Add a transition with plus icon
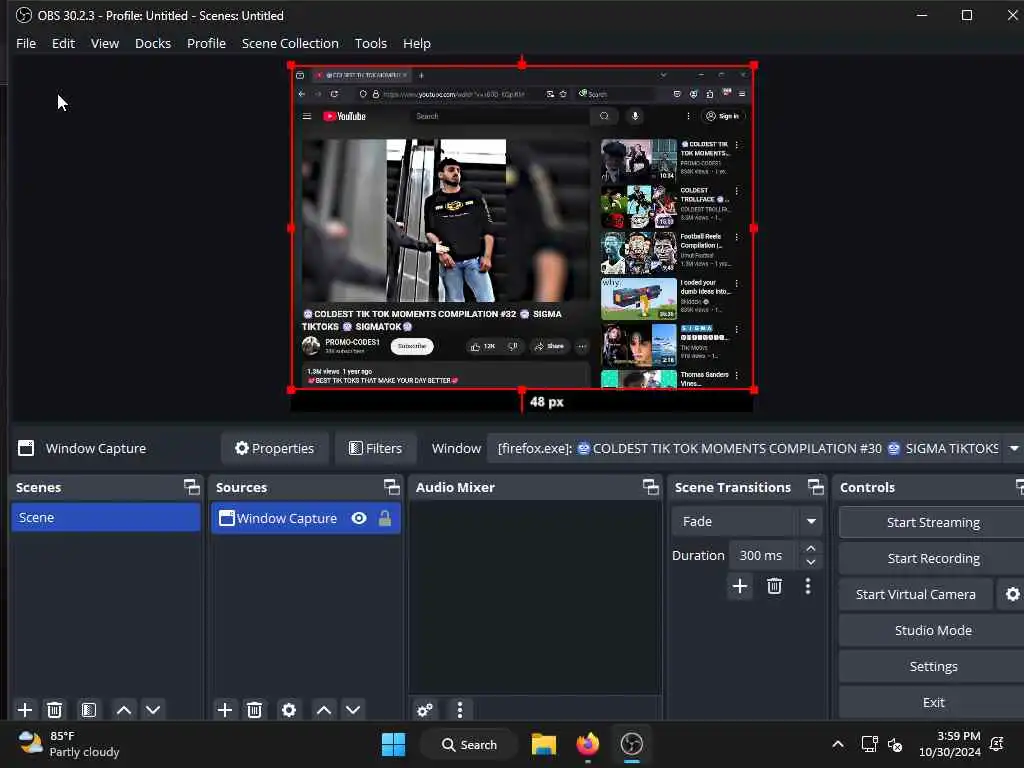1024x768 pixels. click(740, 586)
